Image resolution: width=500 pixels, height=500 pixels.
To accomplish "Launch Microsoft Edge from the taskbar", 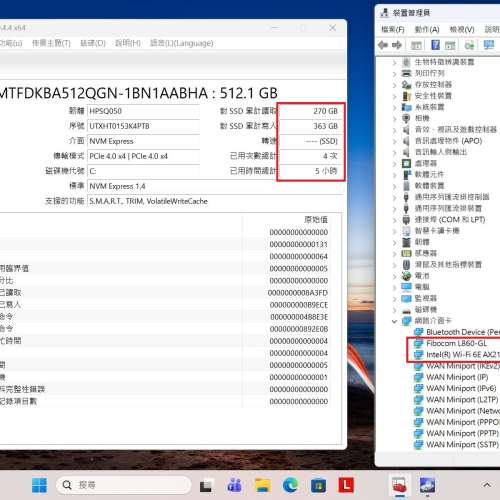I will [290, 485].
